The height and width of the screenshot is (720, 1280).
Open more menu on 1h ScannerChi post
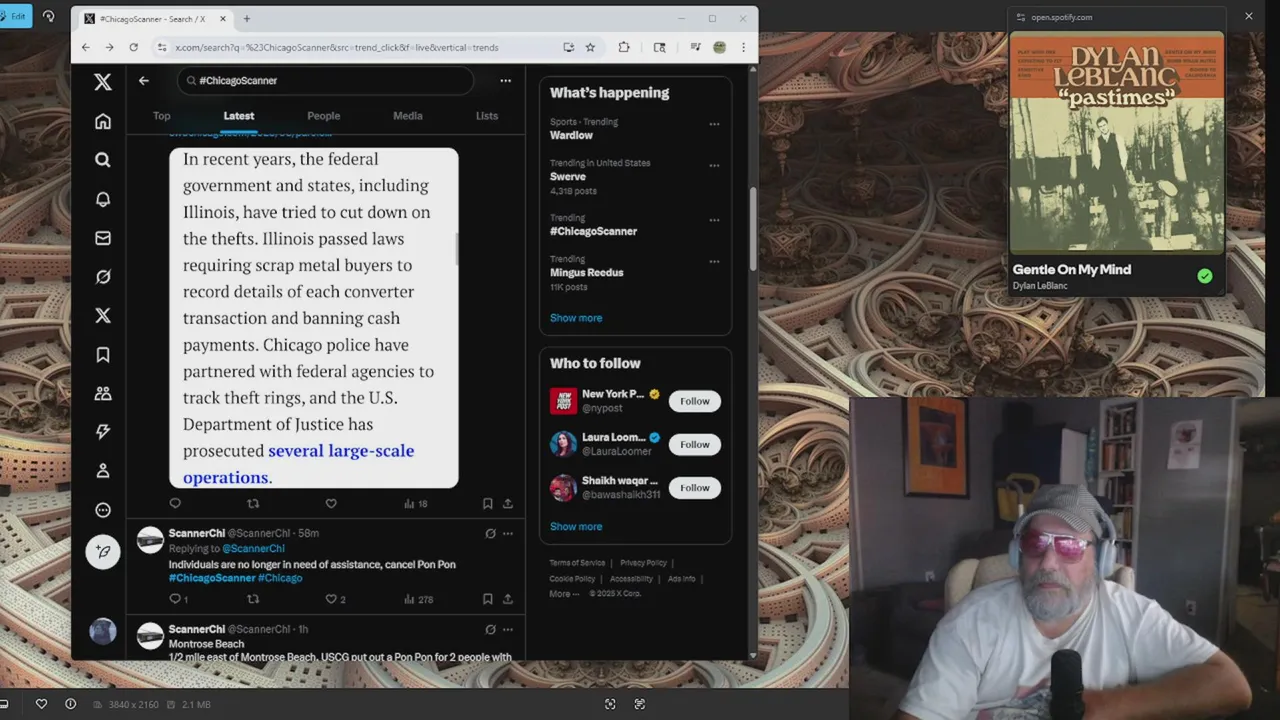click(508, 629)
